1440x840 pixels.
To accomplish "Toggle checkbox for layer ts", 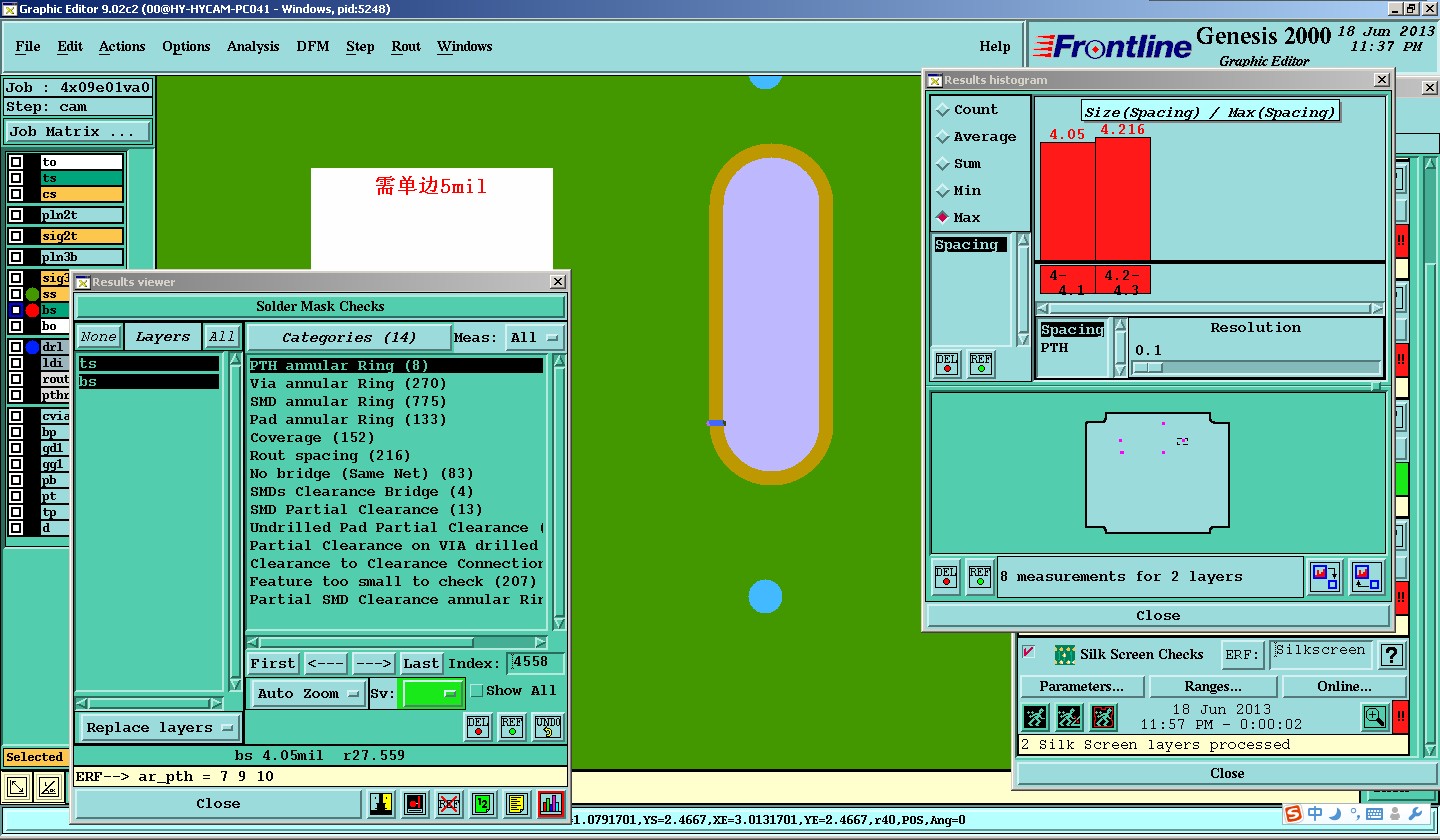I will [16, 178].
